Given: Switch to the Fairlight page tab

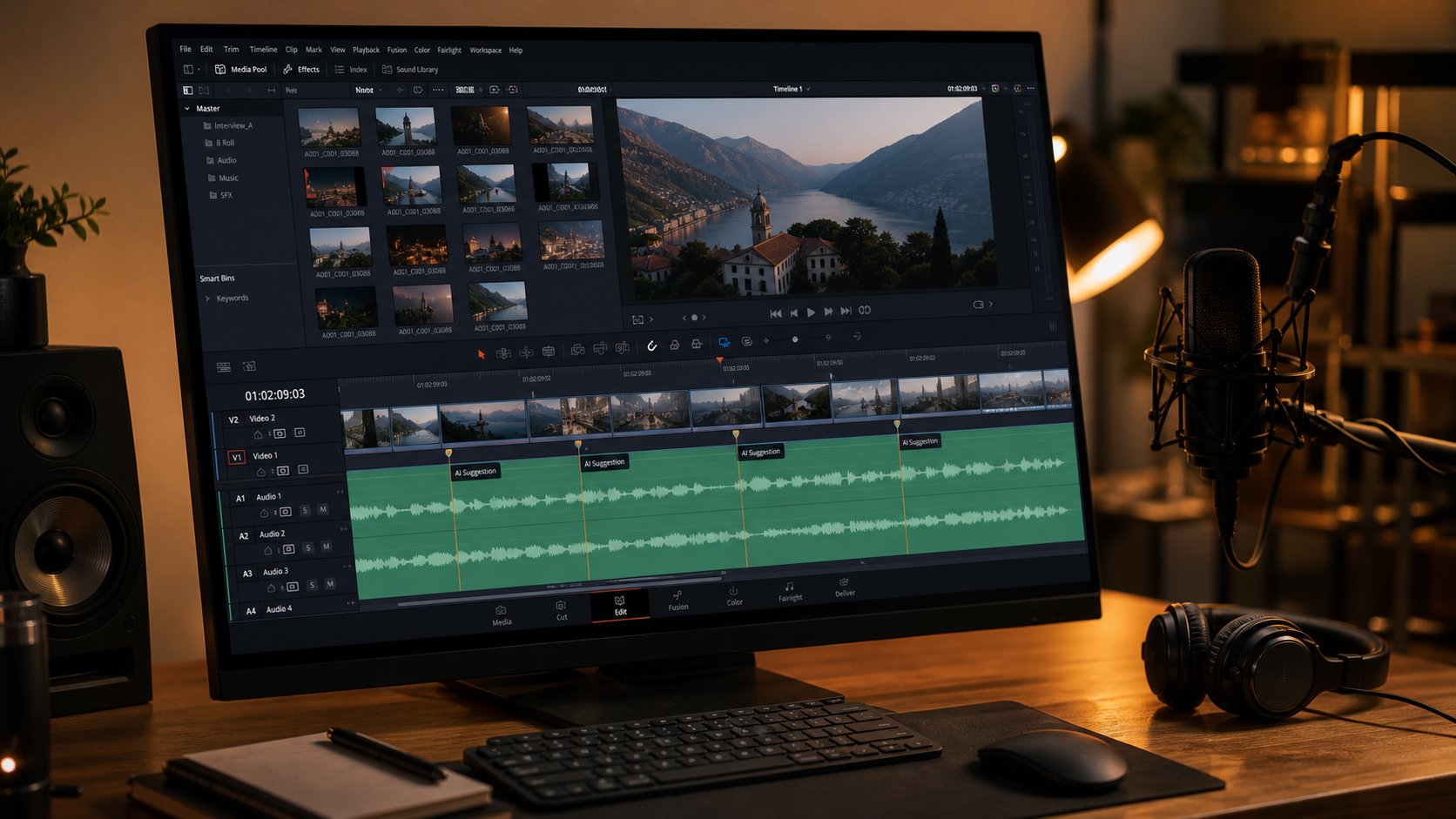Looking at the screenshot, I should point(790,592).
